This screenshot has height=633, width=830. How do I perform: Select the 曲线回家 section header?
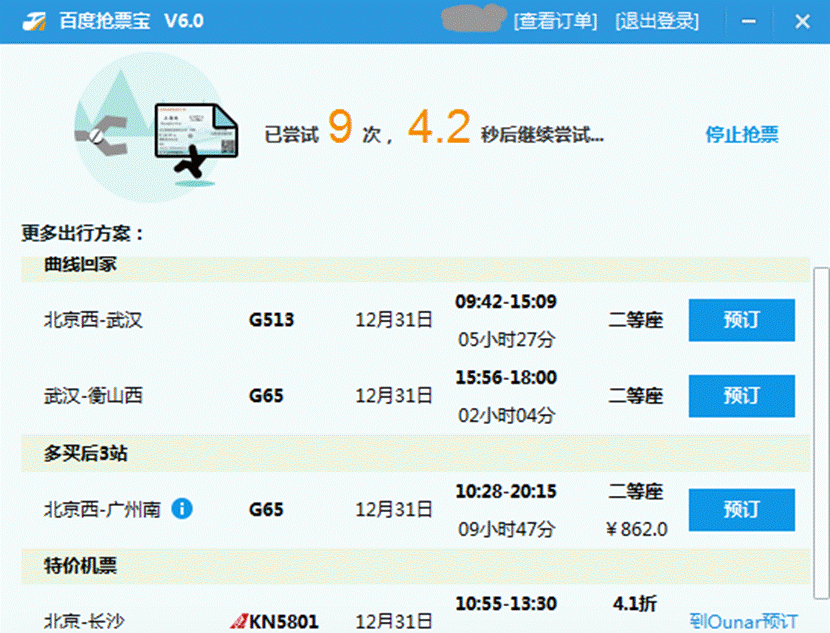[x=416, y=268]
